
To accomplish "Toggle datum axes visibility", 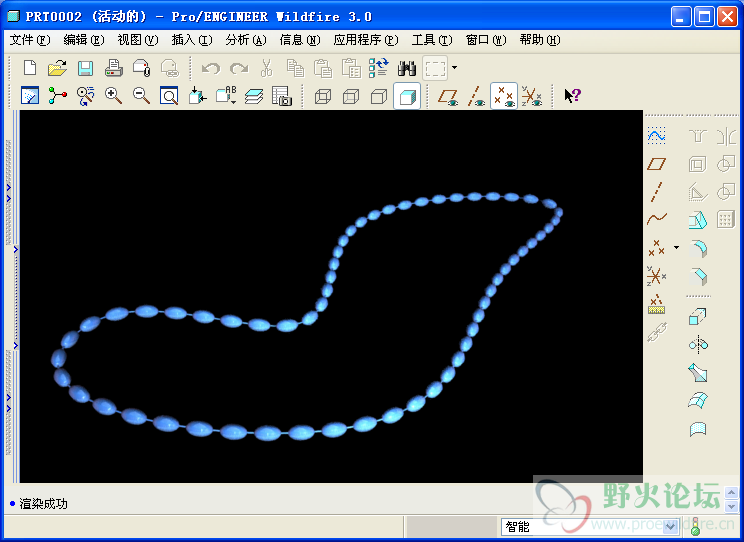I will tap(476, 96).
